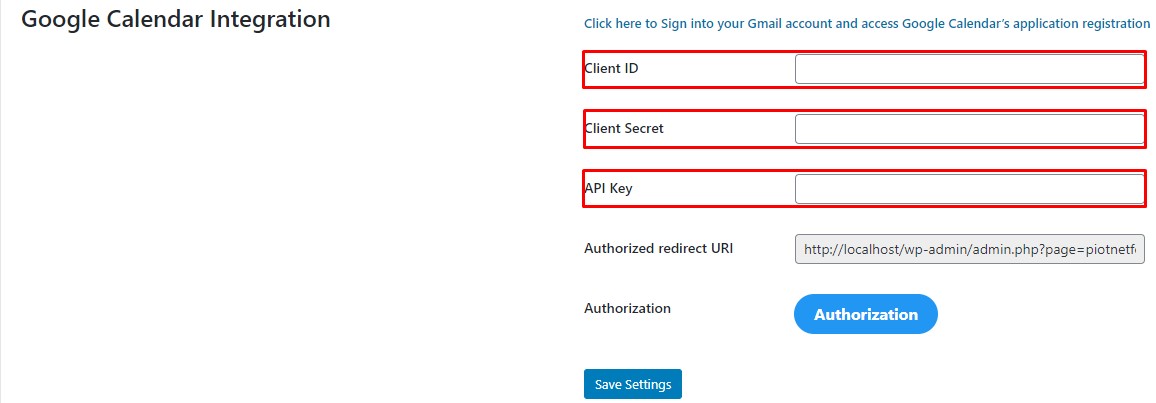1156x403 pixels.
Task: Start Google authorization with the rounded button
Action: tap(865, 314)
